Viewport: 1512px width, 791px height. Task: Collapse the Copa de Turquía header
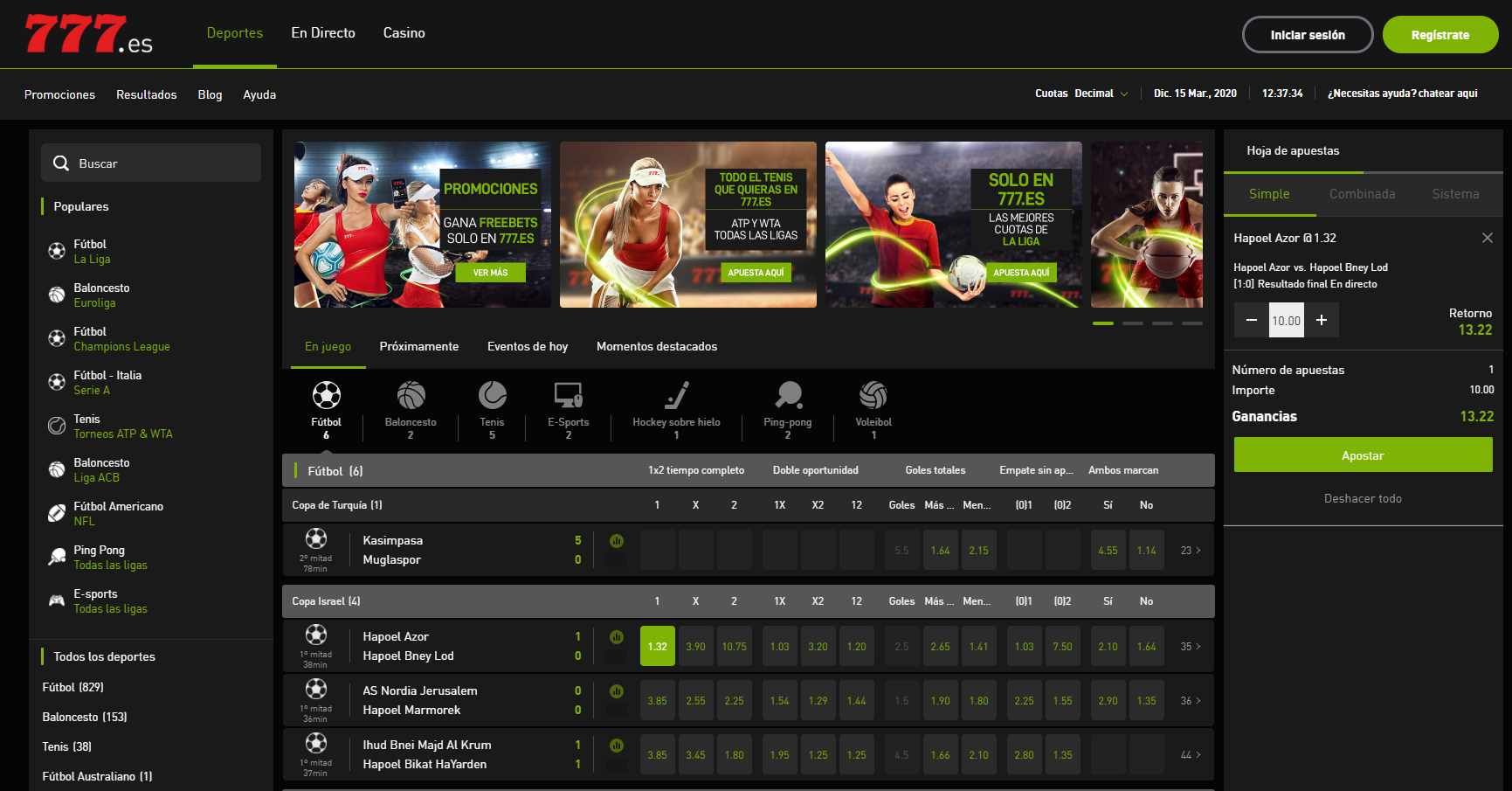click(x=749, y=505)
